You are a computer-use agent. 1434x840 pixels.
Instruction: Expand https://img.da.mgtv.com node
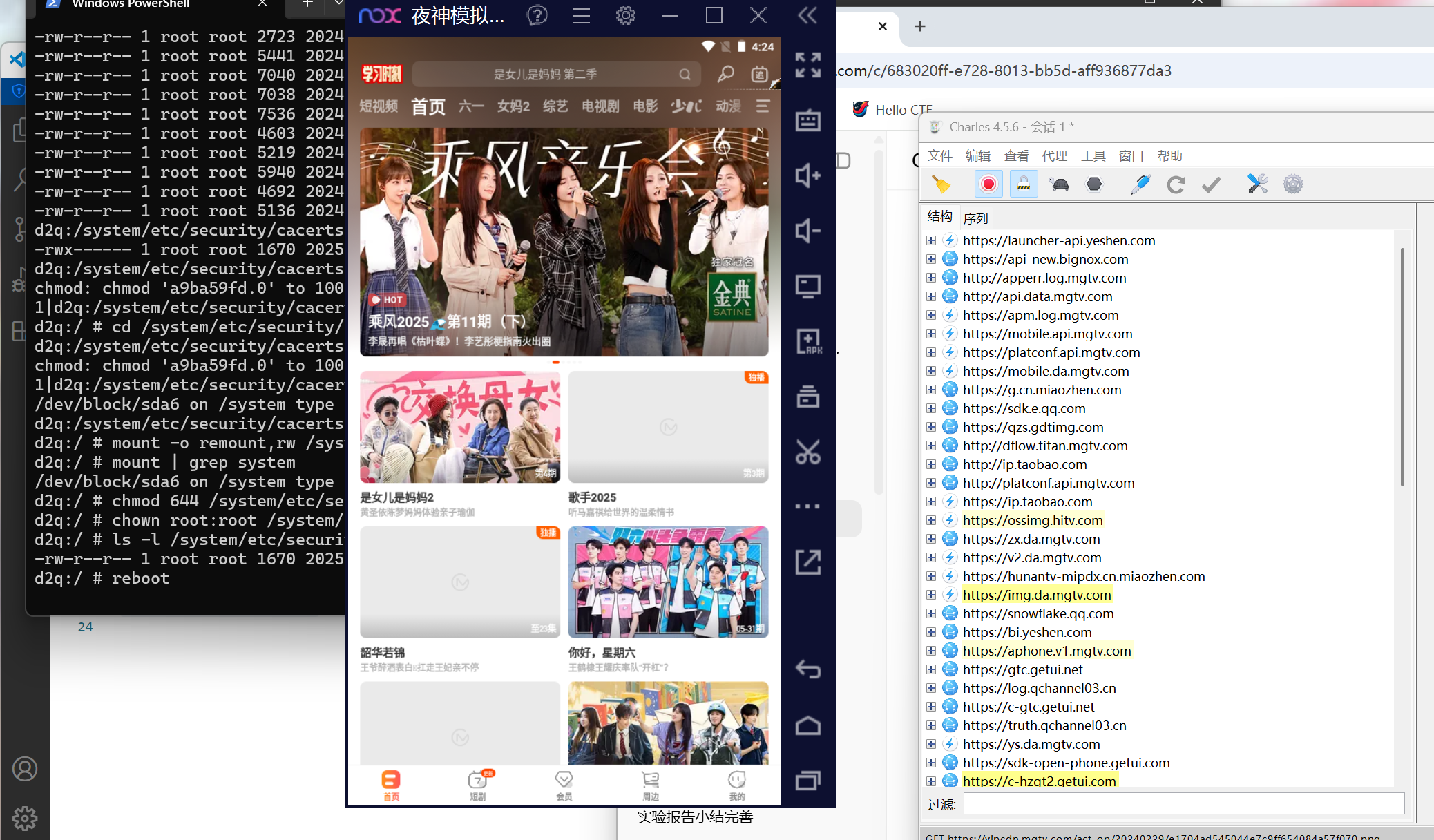931,595
